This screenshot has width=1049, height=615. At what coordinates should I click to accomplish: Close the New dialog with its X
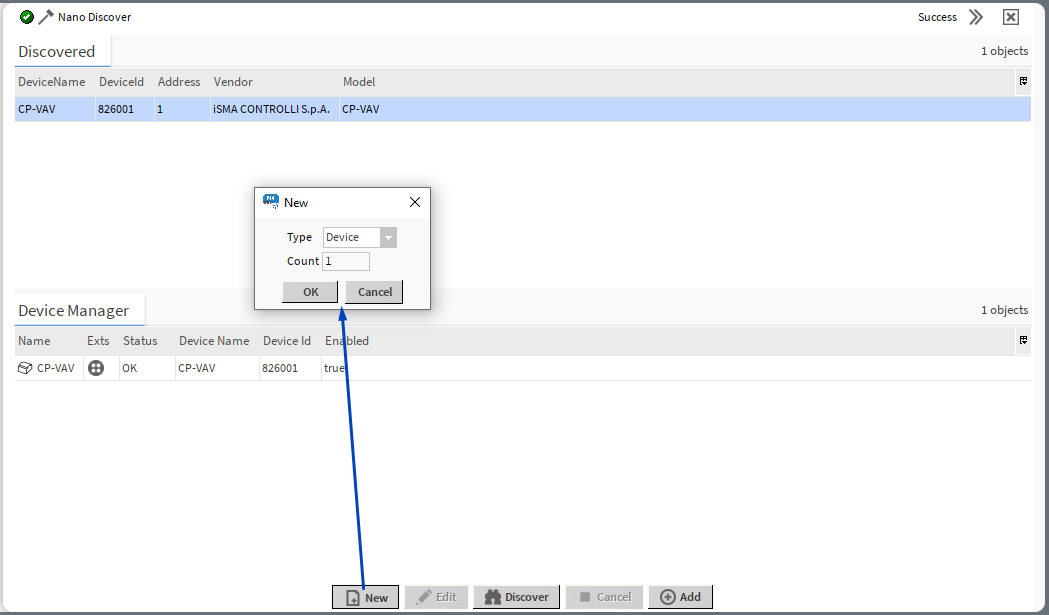[x=414, y=201]
